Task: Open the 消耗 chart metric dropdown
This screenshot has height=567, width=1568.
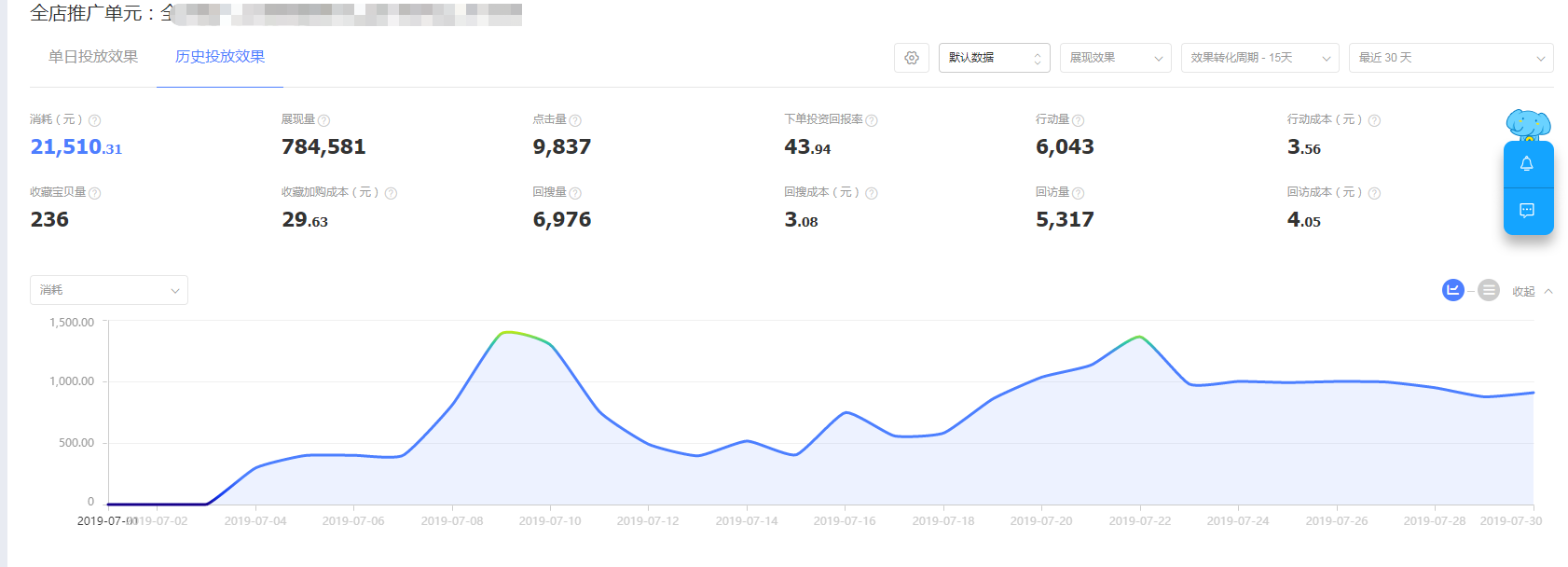Action: [109, 290]
